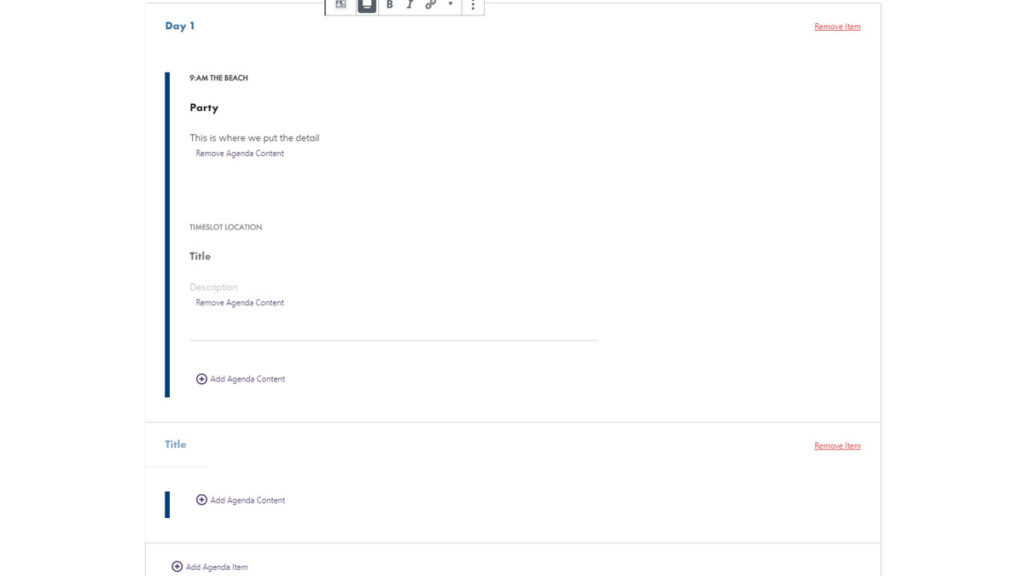The width and height of the screenshot is (1024, 576).
Task: Click the Description placeholder field
Action: tap(214, 288)
